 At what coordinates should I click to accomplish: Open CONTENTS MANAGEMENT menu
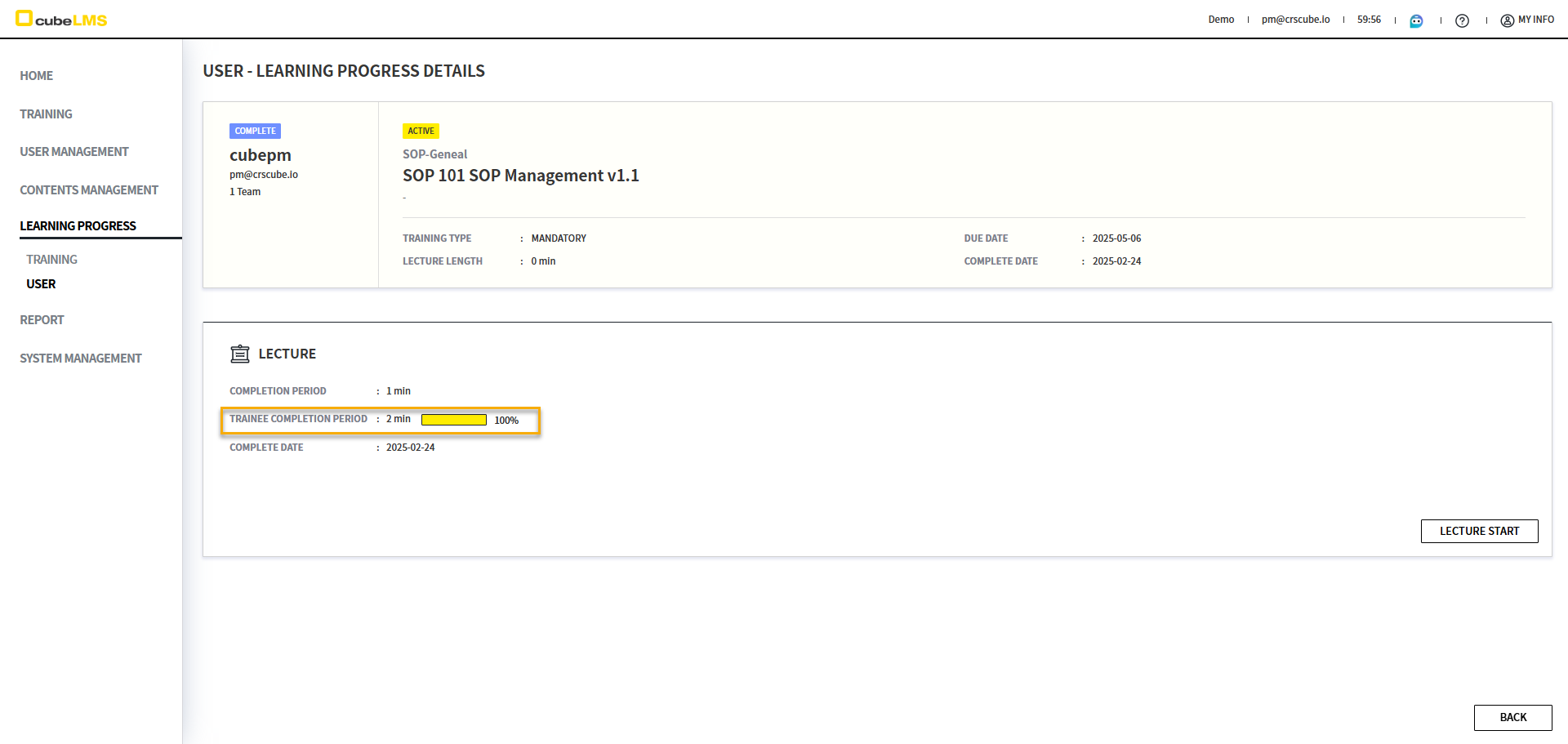[88, 190]
